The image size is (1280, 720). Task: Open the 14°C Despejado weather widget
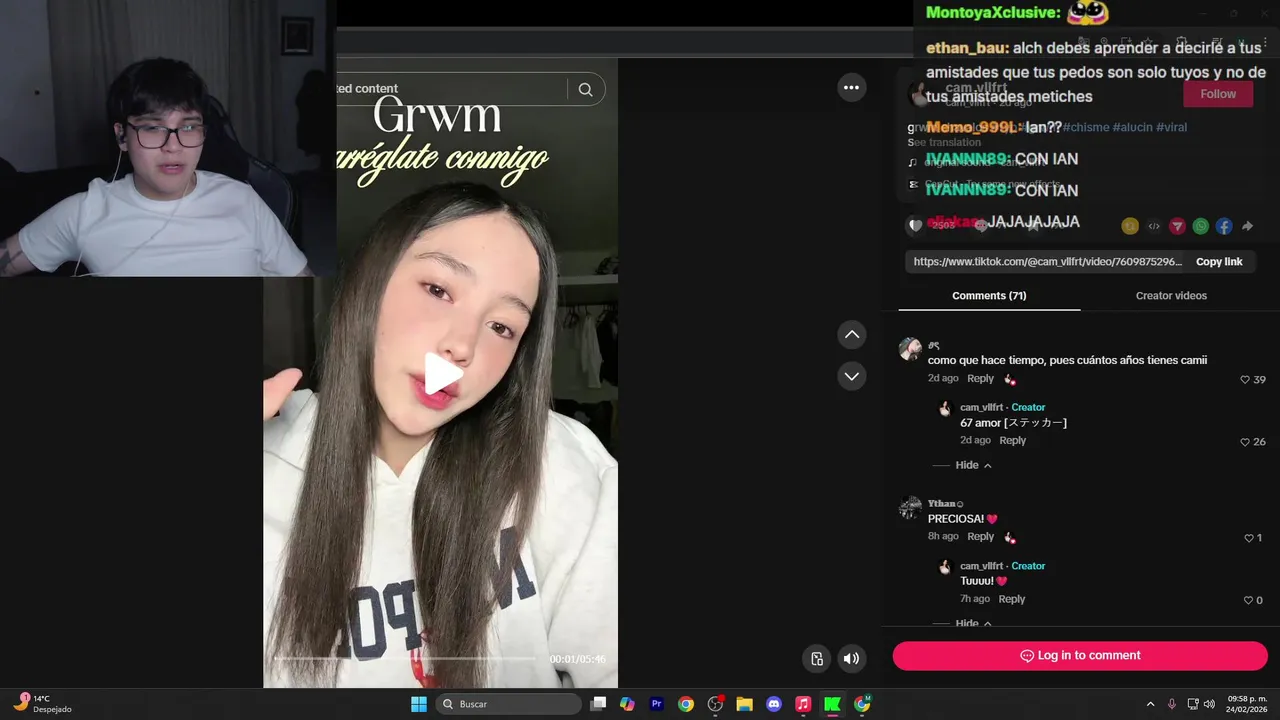pyautogui.click(x=42, y=704)
